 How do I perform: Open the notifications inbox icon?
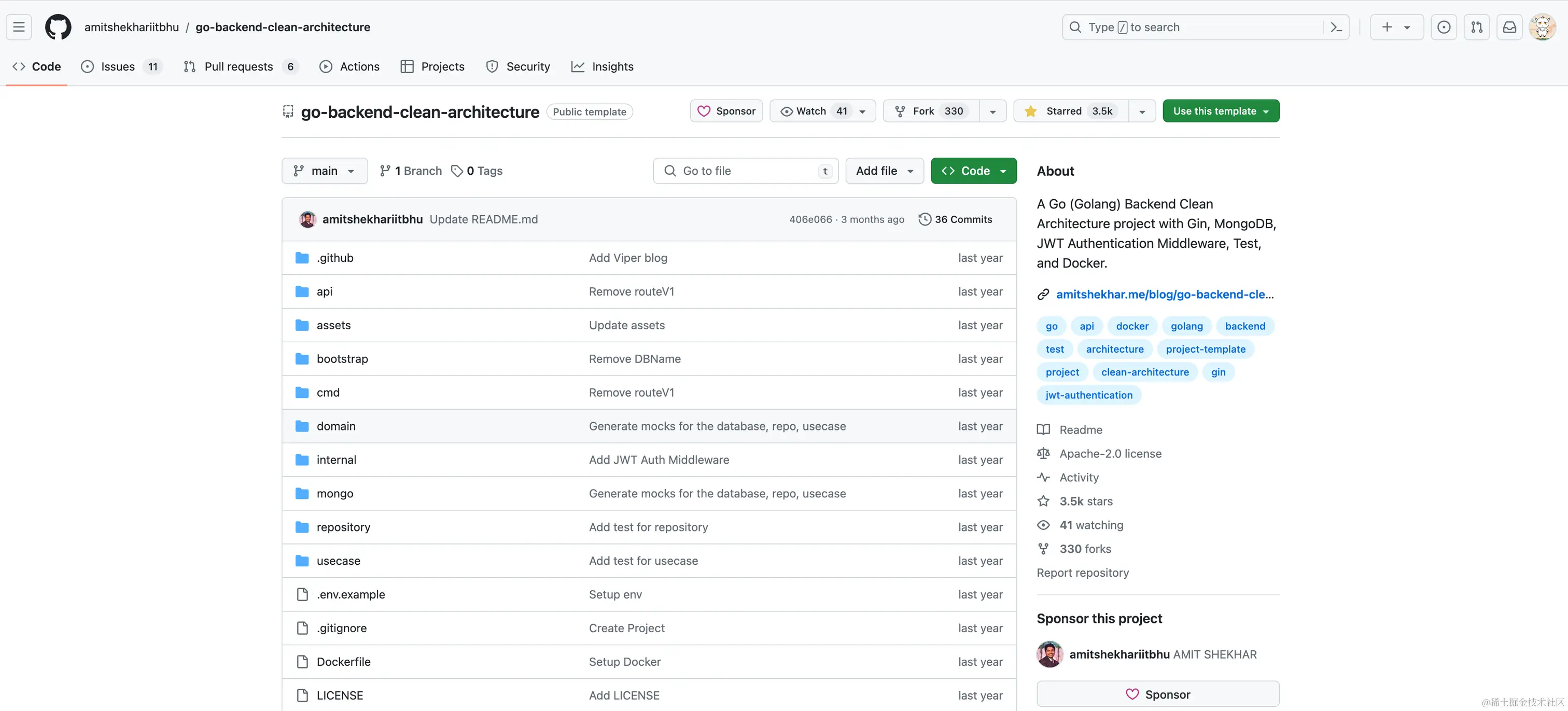[1509, 27]
